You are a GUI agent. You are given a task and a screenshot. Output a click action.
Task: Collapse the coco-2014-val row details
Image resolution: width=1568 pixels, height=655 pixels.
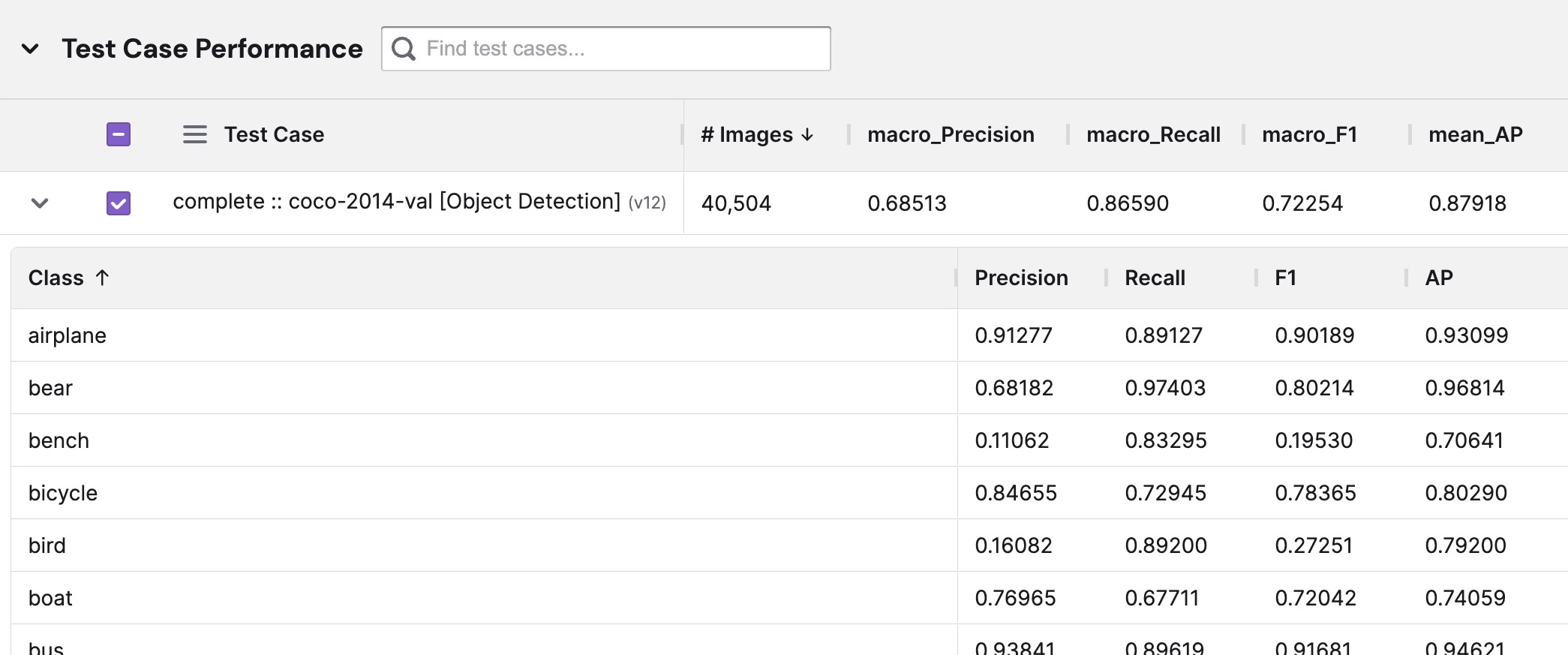tap(40, 203)
